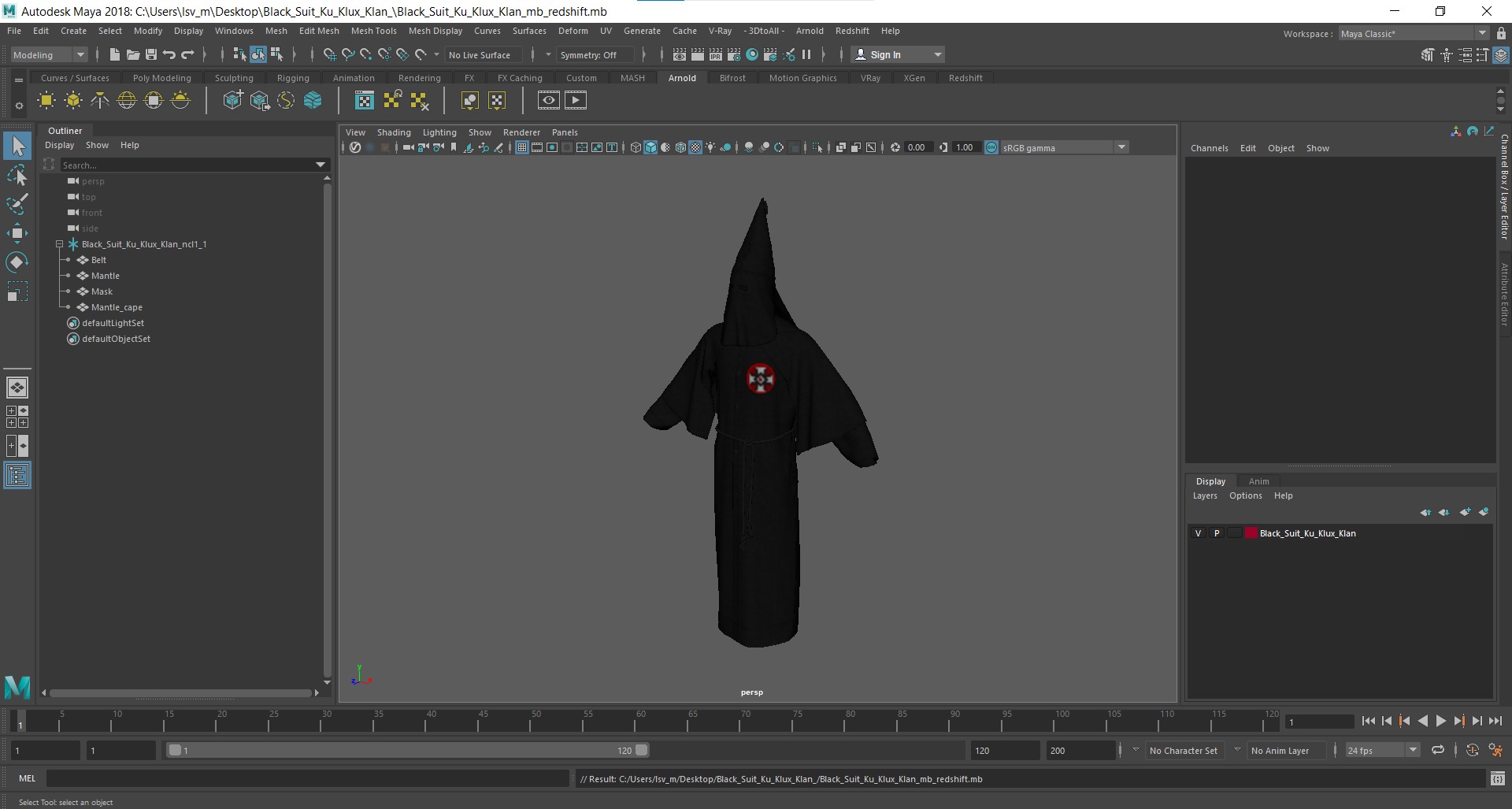Image resolution: width=1512 pixels, height=809 pixels.
Task: Create a new scene with file icon
Action: point(114,54)
